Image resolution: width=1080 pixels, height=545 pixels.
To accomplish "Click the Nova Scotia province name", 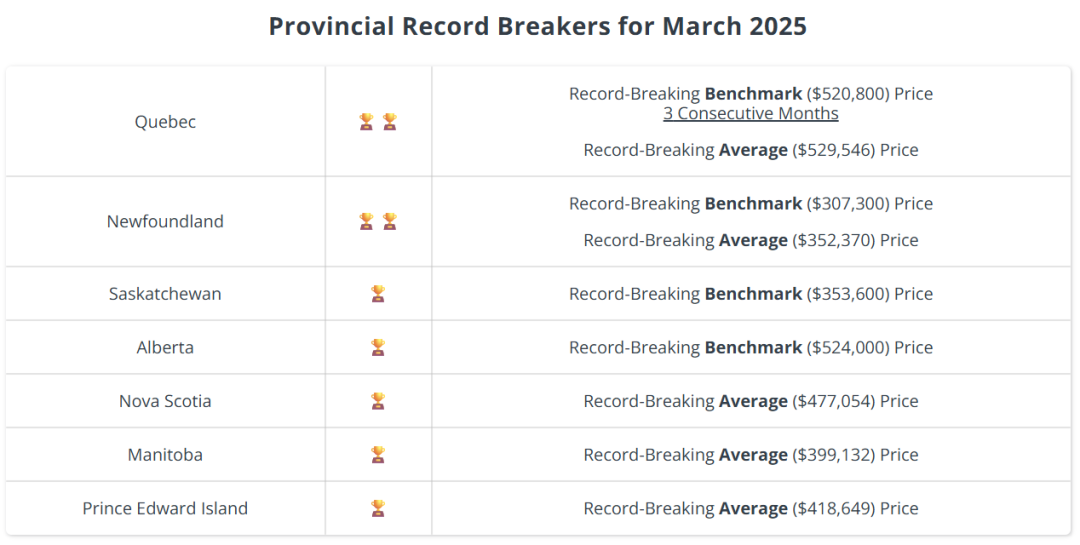I will pyautogui.click(x=165, y=402).
